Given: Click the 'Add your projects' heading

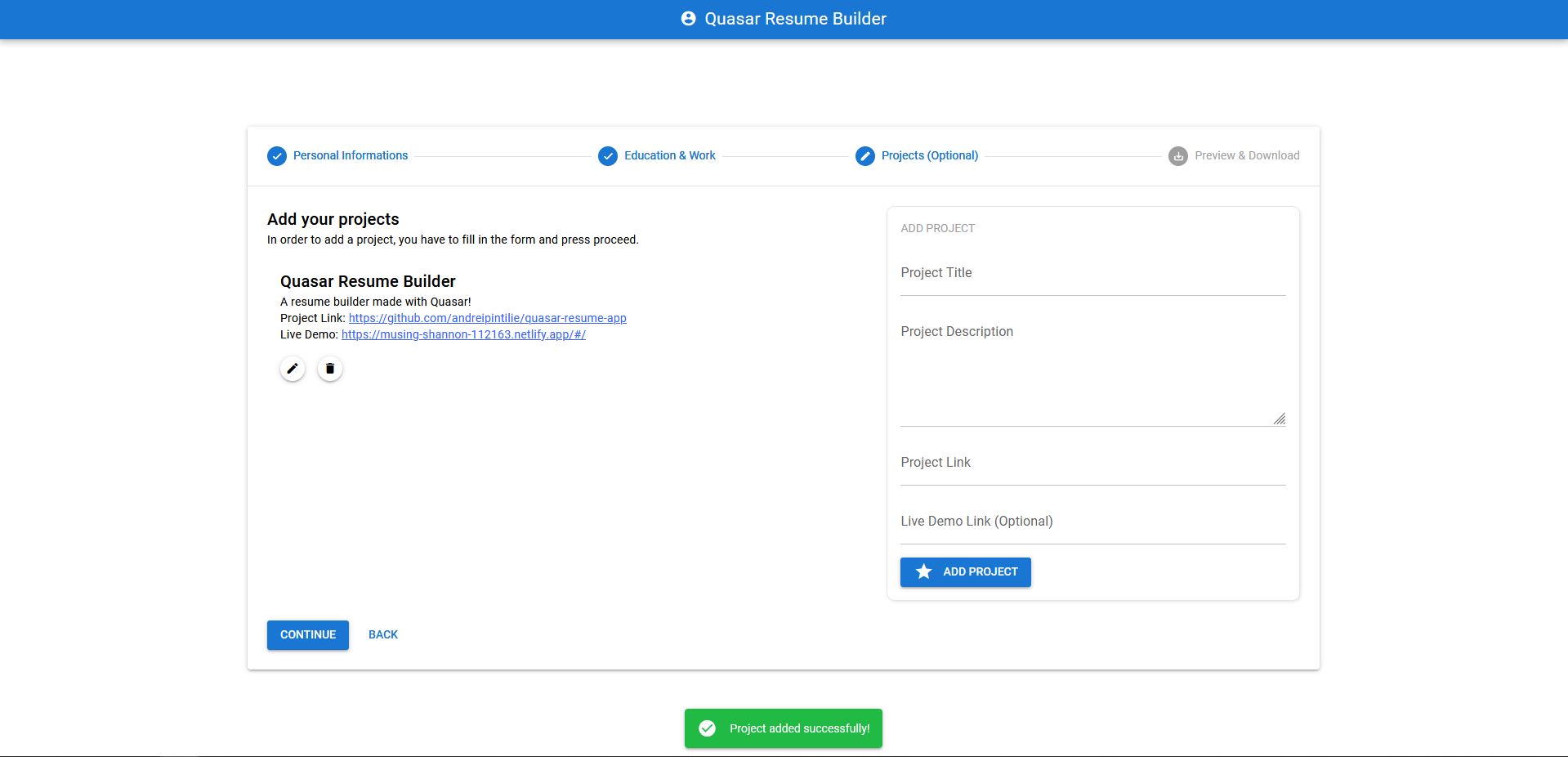Looking at the screenshot, I should coord(333,219).
